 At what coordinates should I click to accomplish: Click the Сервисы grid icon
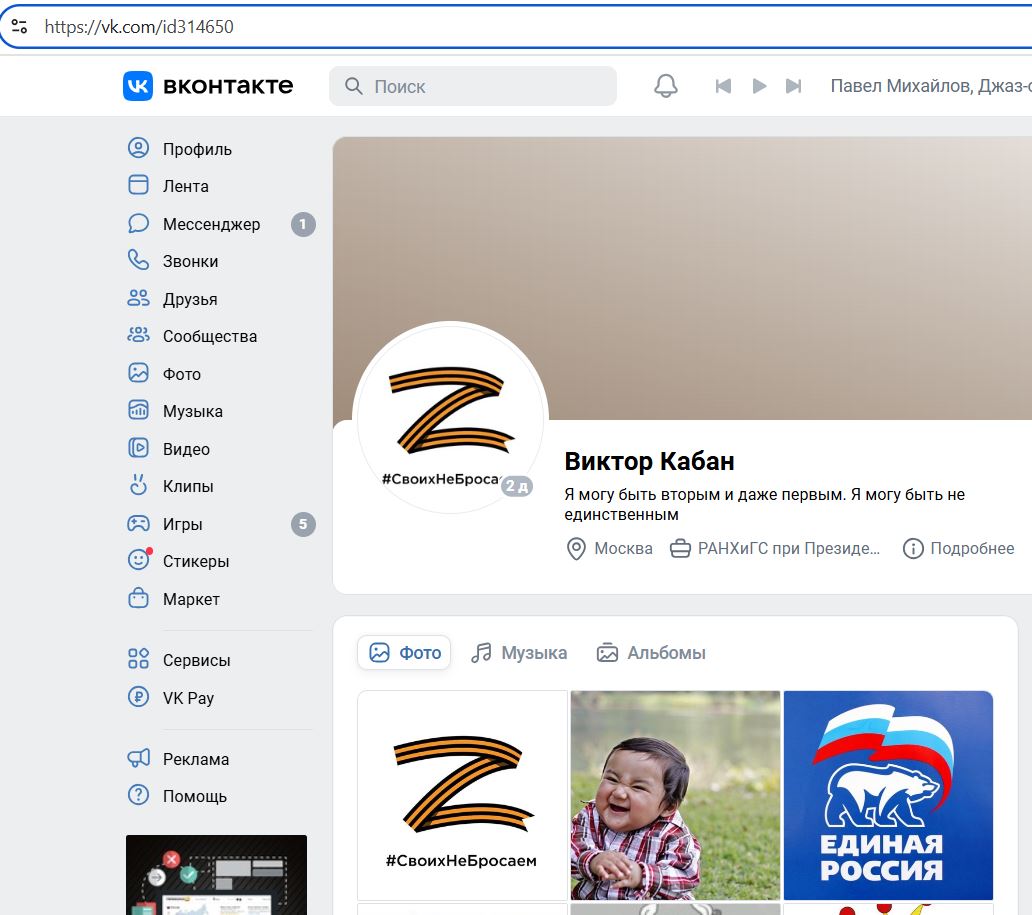pyautogui.click(x=138, y=658)
